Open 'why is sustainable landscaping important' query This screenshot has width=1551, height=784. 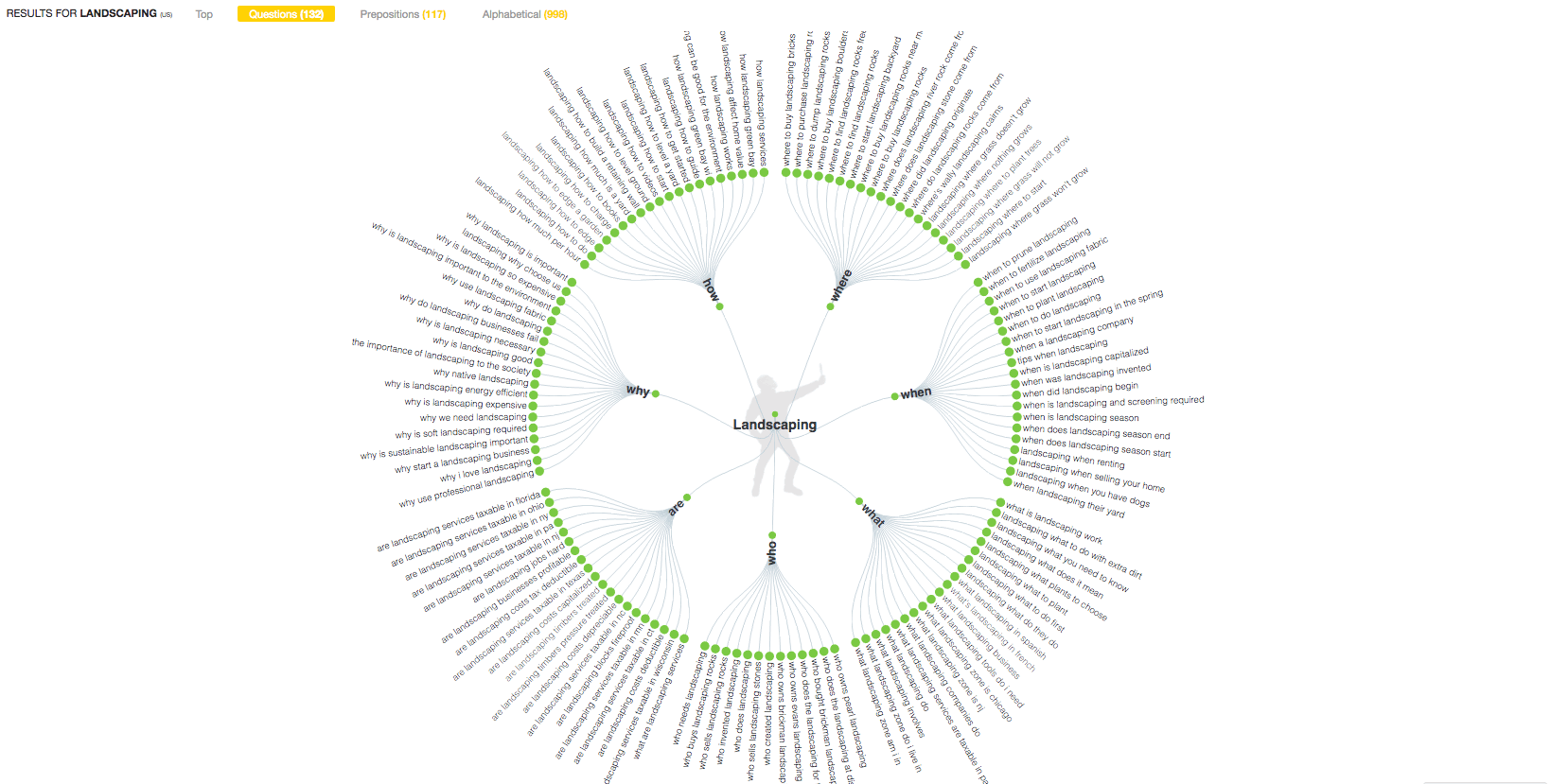coord(445,447)
